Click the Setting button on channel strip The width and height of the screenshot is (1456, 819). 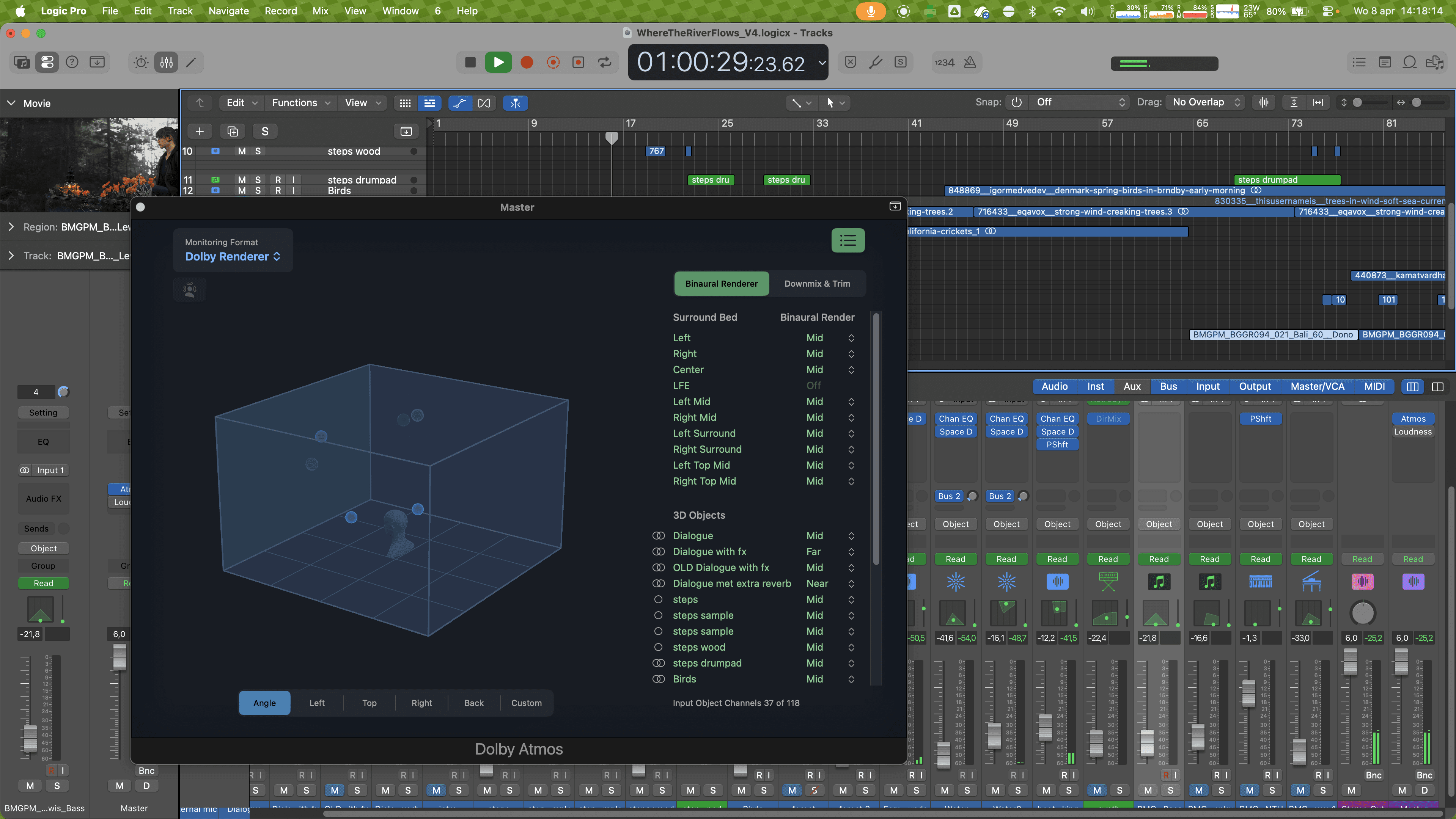click(x=43, y=413)
